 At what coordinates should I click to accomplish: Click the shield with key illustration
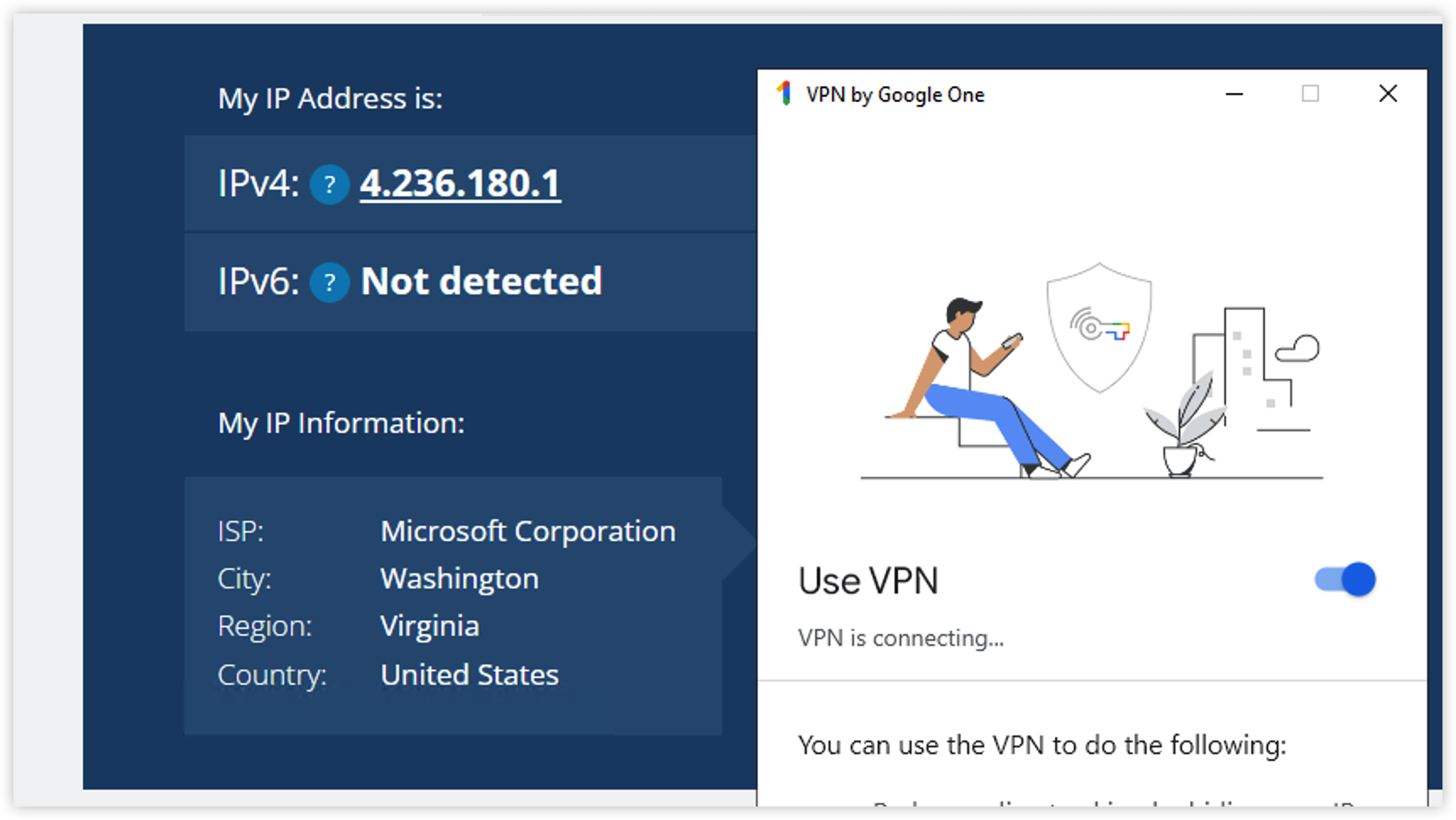click(1098, 328)
